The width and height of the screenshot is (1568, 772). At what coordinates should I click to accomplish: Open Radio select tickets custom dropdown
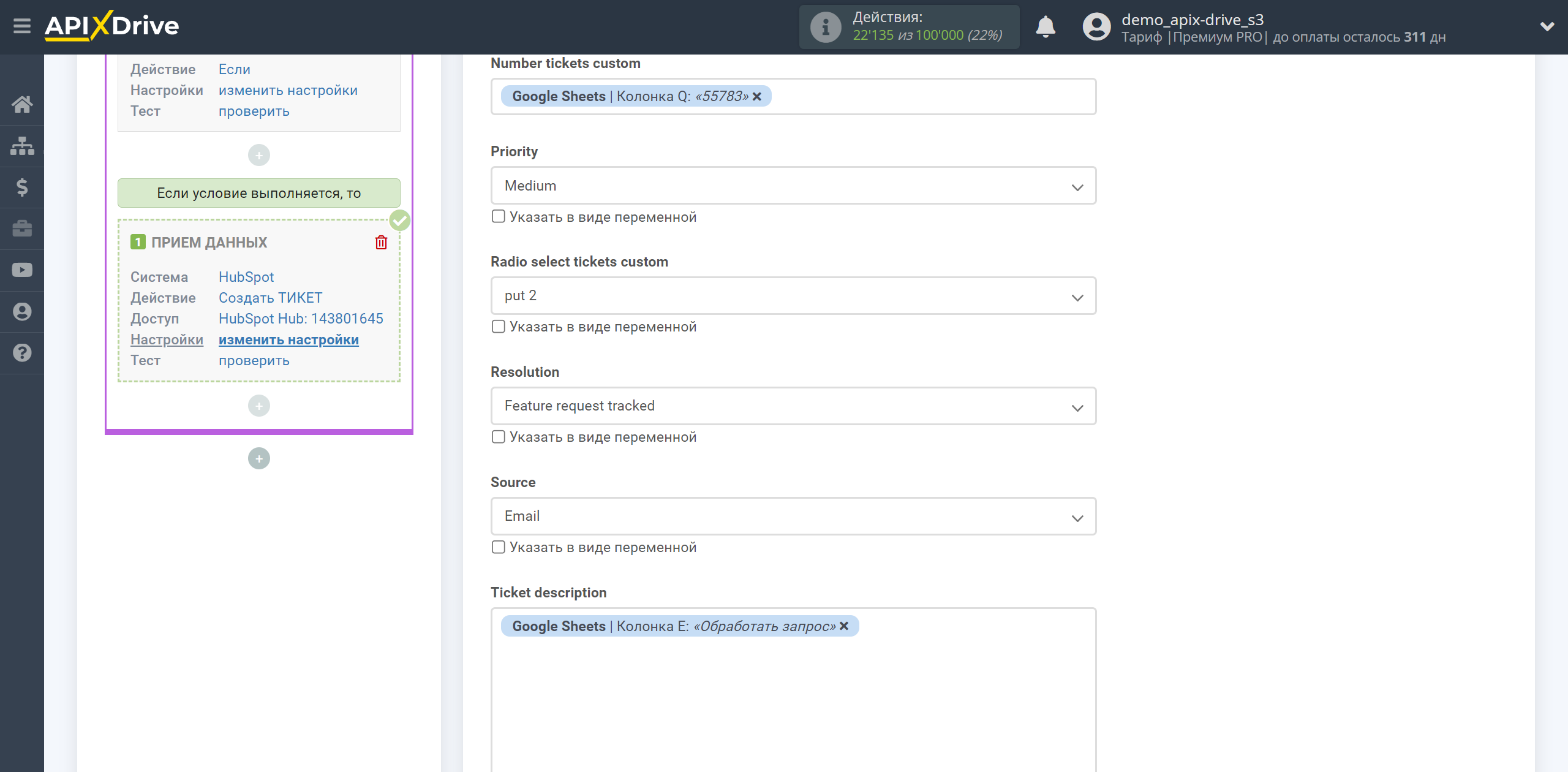(793, 296)
